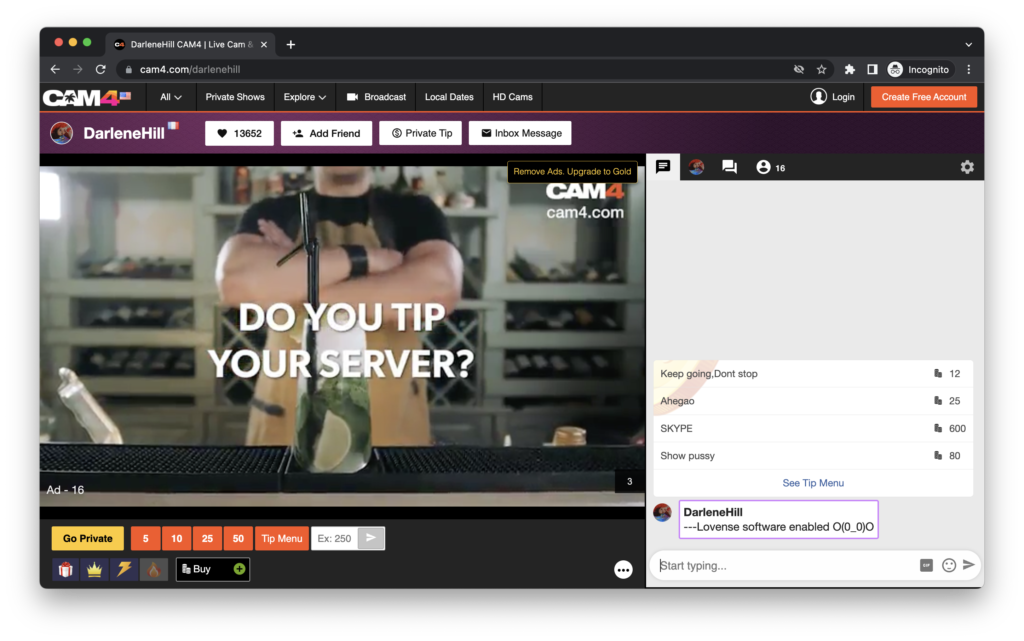Viewport: 1024px width, 641px height.
Task: Open chat settings gear icon
Action: (967, 167)
